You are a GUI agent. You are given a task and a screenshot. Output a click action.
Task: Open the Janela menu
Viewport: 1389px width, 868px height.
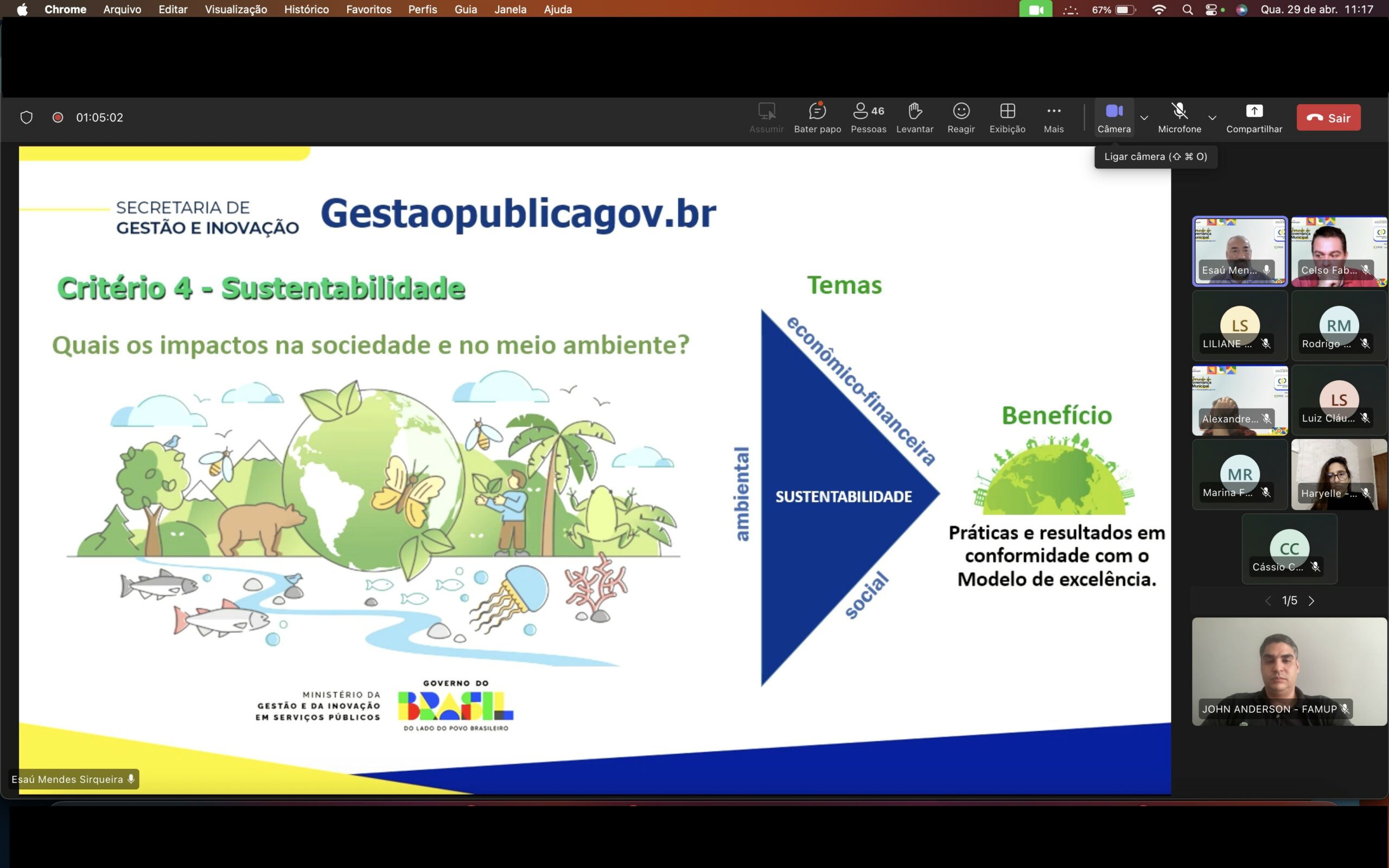(510, 9)
